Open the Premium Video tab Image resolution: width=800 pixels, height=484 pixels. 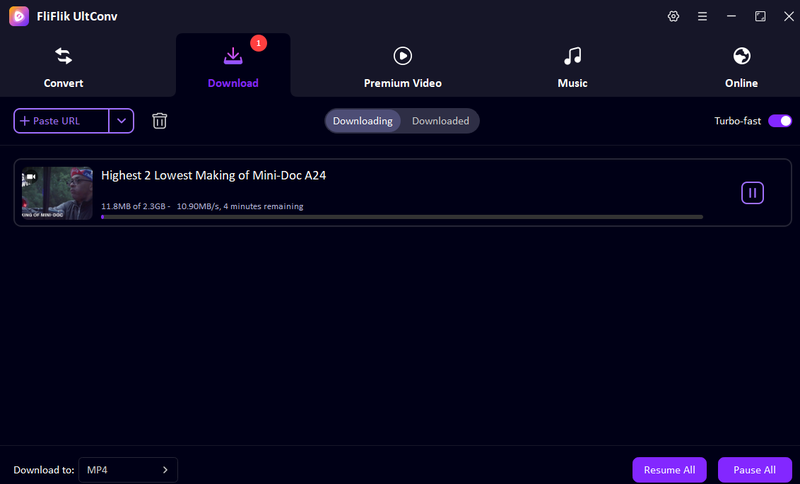tap(403, 66)
